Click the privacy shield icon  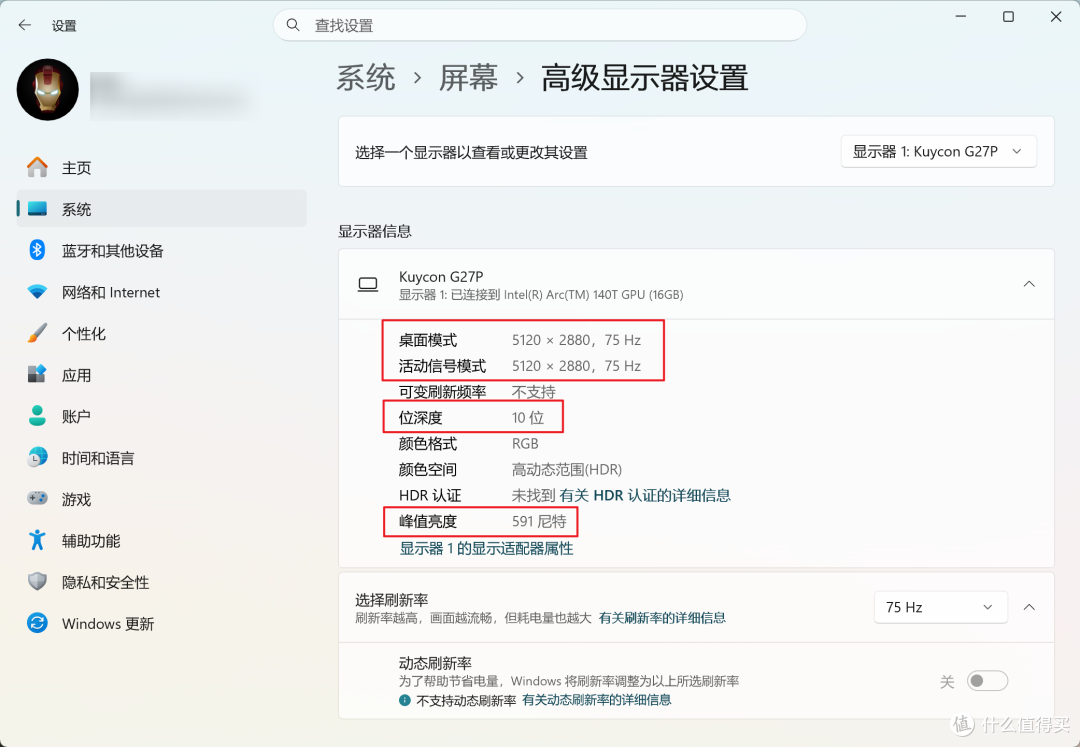pos(37,582)
